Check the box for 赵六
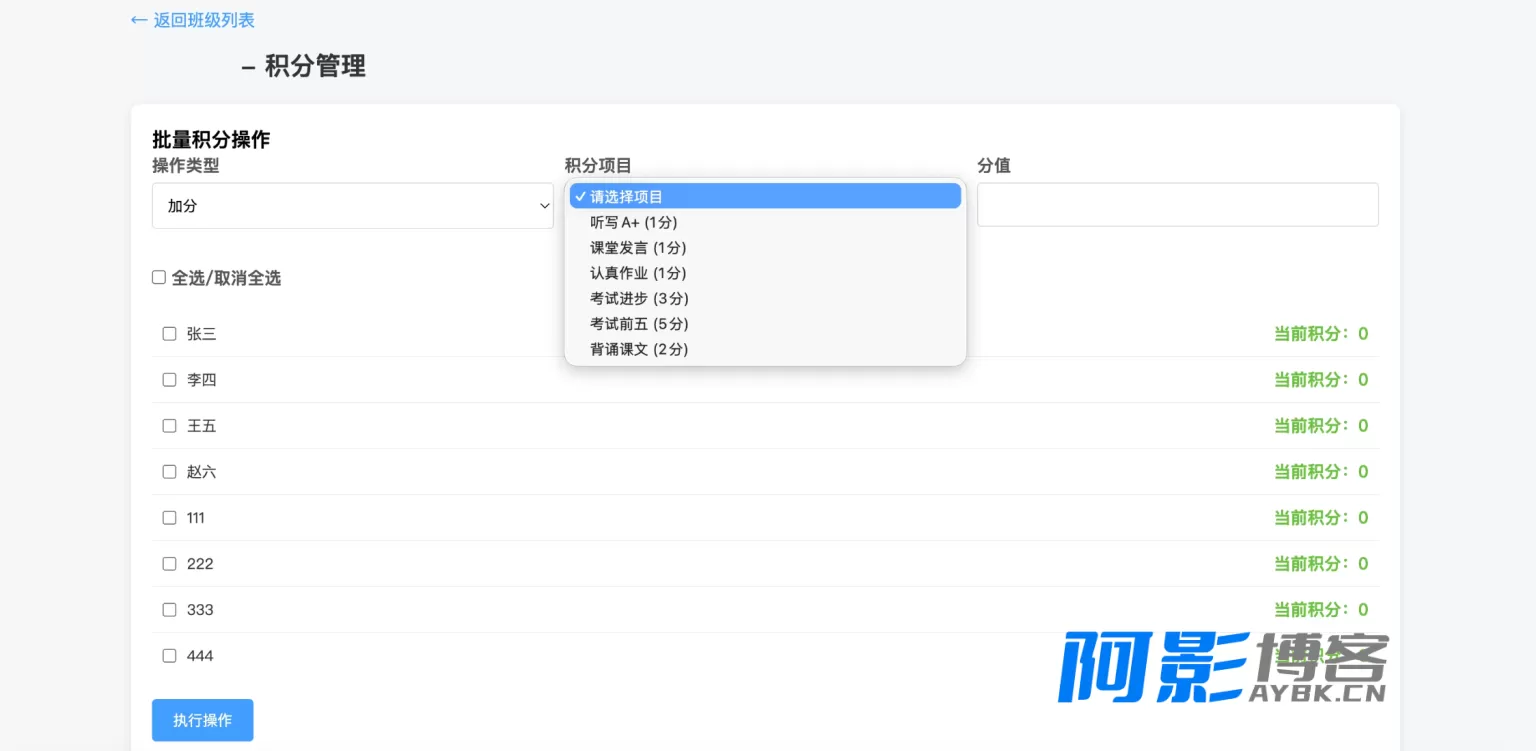Screen dimensions: 1536x751 [x=169, y=472]
